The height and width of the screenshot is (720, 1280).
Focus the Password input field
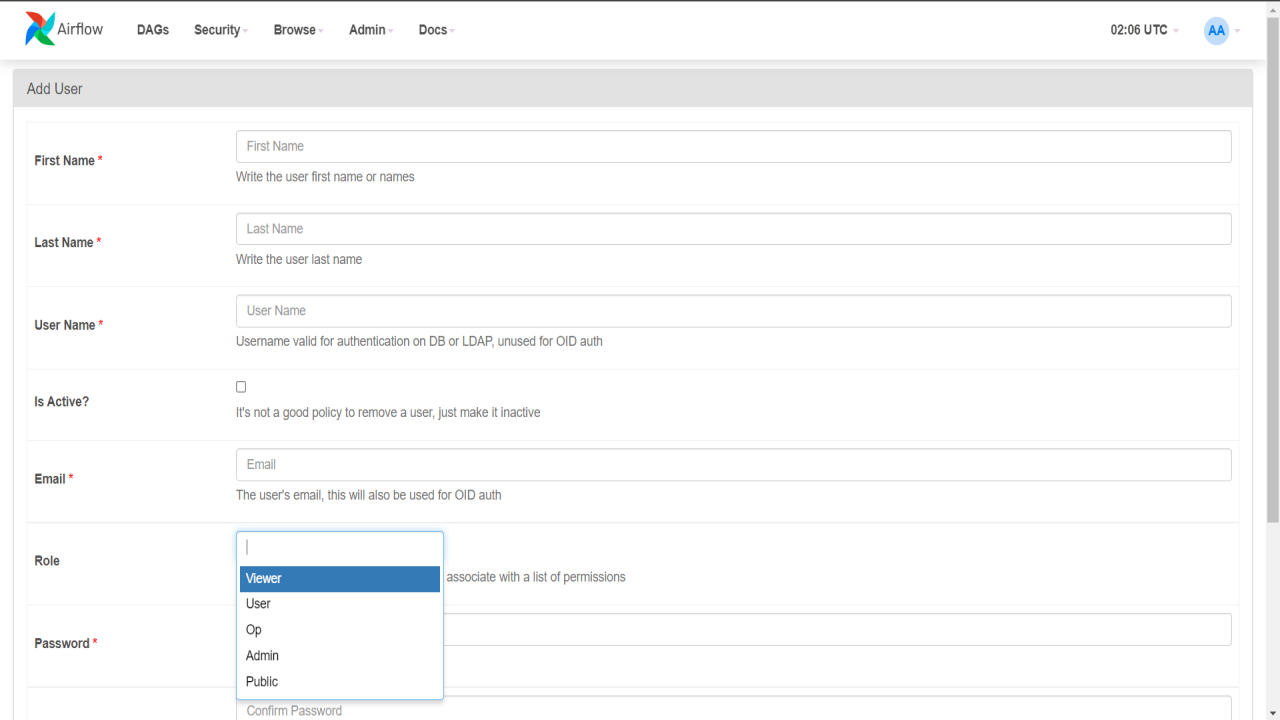(x=837, y=629)
